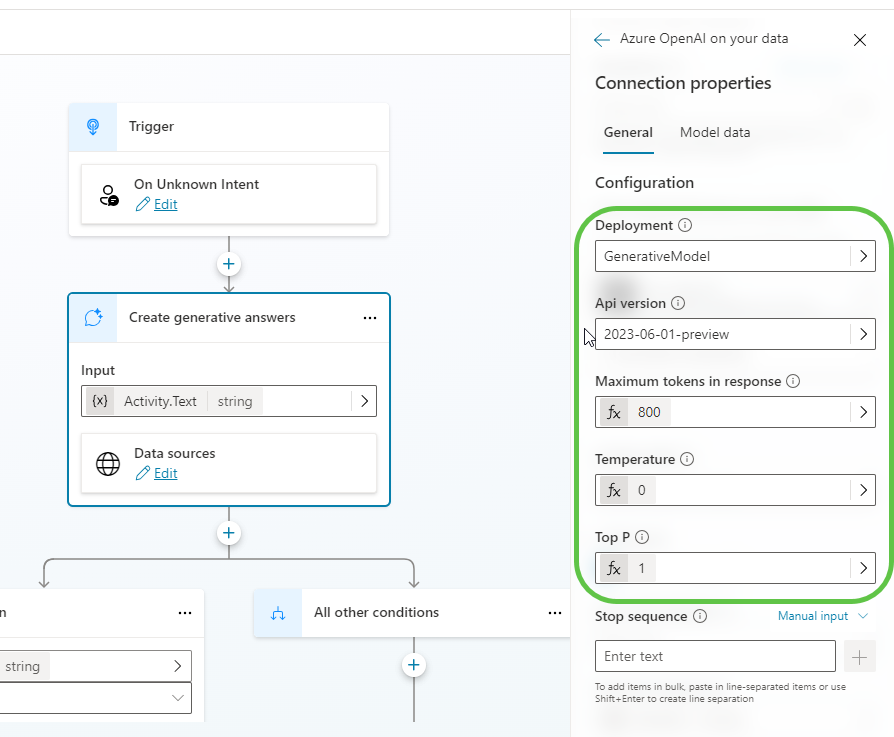Click the info icon next to Stop sequence
Image resolution: width=894 pixels, height=737 pixels.
click(x=700, y=617)
